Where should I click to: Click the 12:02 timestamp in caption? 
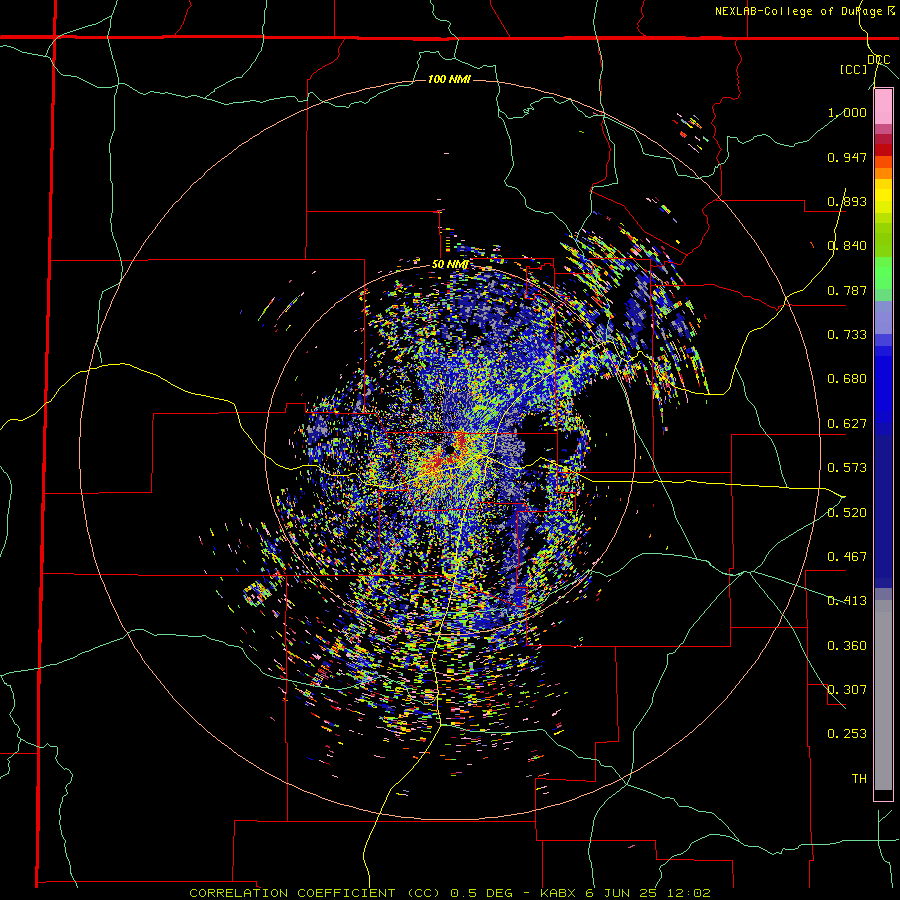[x=689, y=893]
